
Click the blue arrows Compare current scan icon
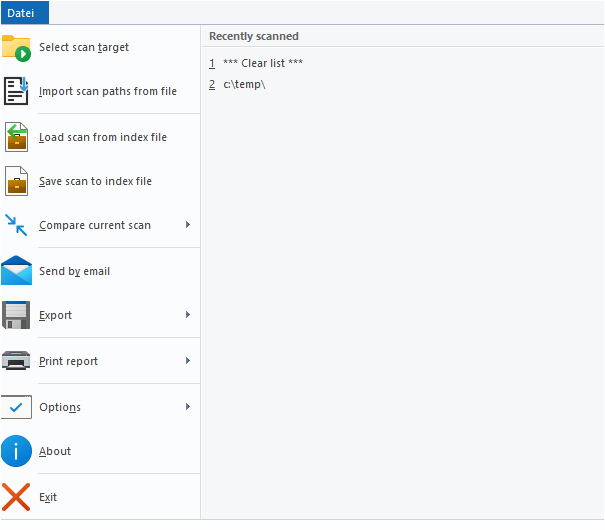coord(17,225)
